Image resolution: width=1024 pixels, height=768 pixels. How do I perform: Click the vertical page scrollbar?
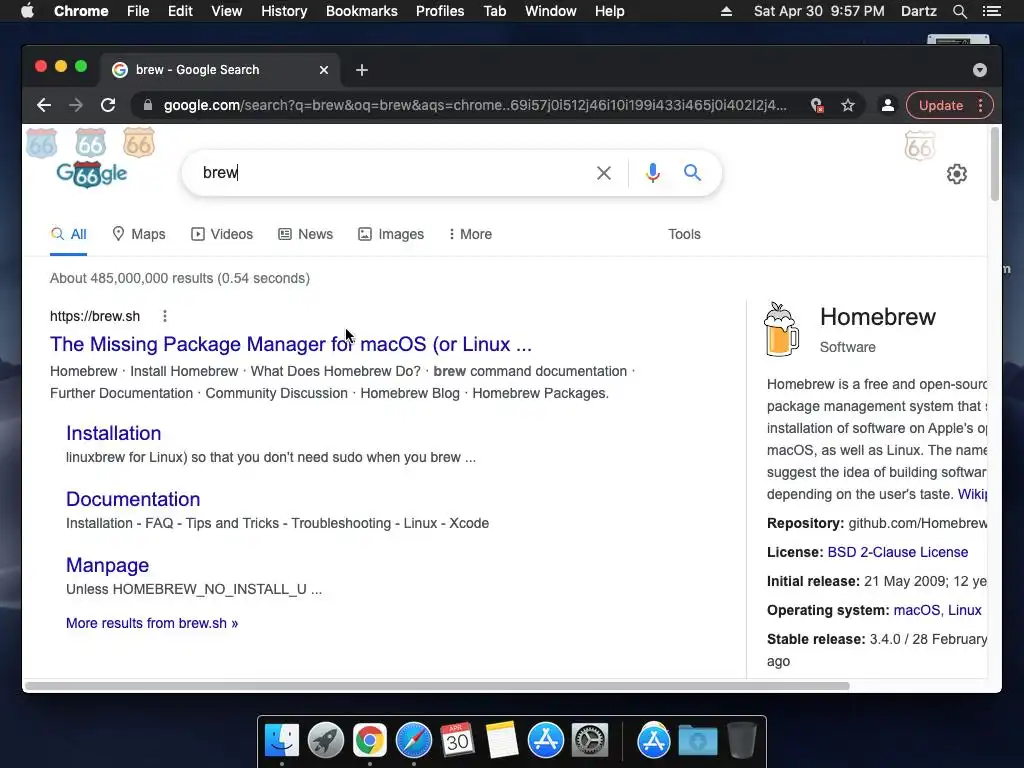(x=995, y=165)
